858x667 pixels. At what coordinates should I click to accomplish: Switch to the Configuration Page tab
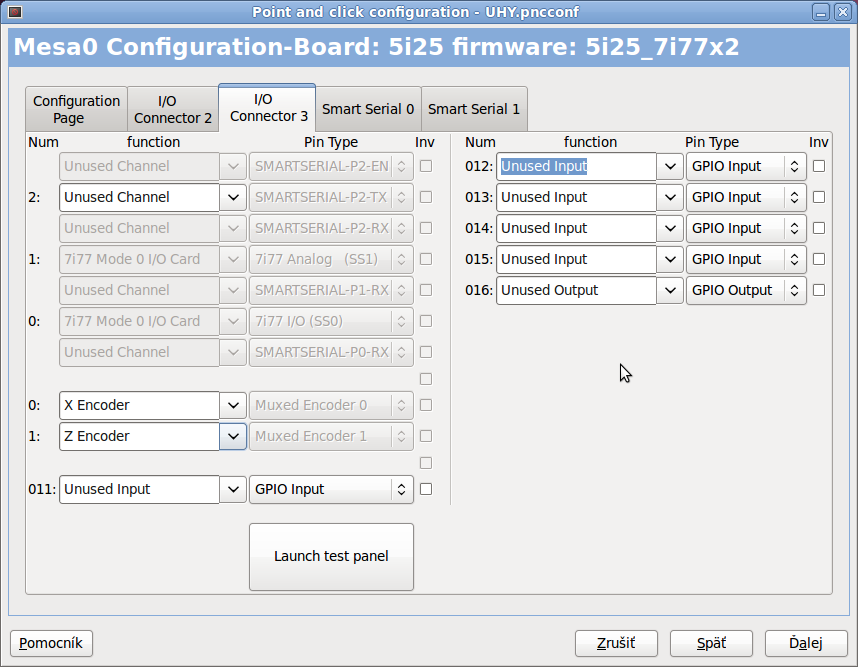pos(76,109)
